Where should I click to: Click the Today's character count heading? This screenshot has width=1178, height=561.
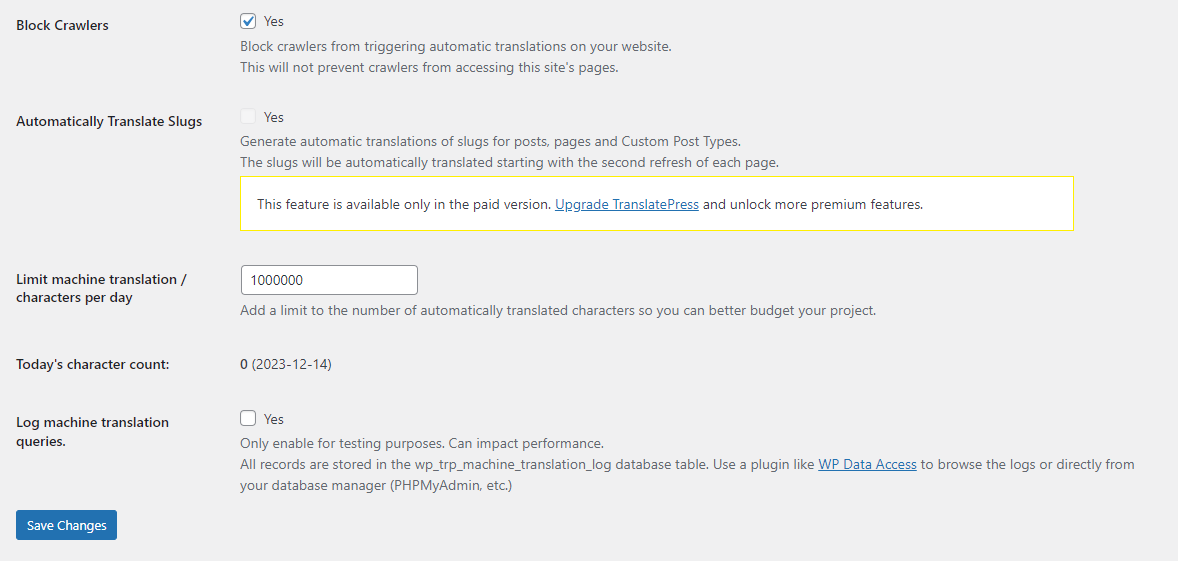pos(93,364)
